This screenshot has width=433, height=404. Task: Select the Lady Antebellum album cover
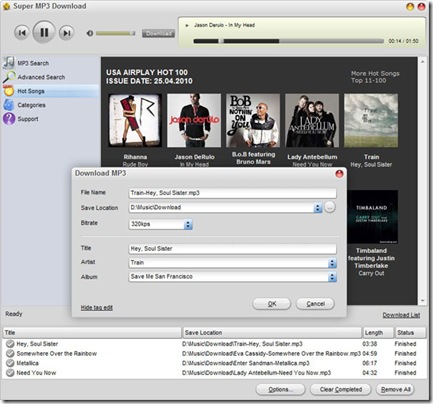(312, 120)
